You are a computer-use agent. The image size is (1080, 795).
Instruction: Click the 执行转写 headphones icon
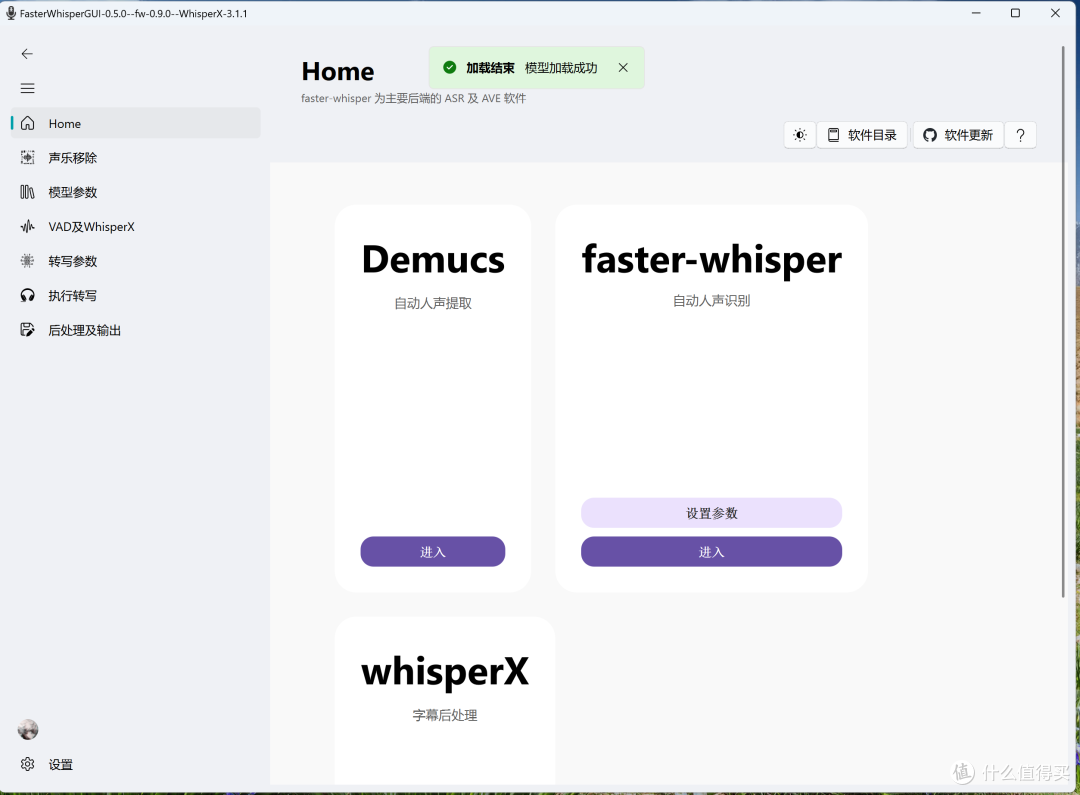(x=28, y=296)
